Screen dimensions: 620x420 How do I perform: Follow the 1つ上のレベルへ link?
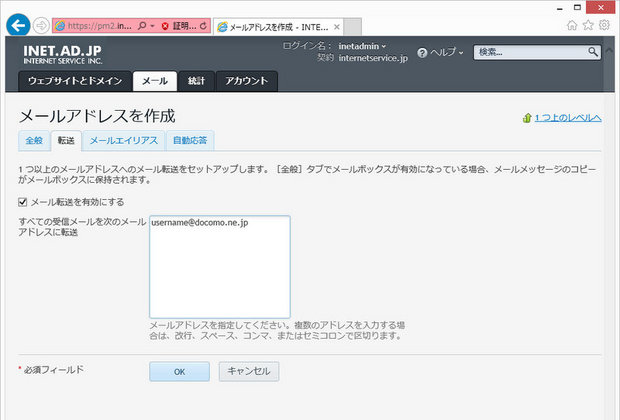(566, 118)
